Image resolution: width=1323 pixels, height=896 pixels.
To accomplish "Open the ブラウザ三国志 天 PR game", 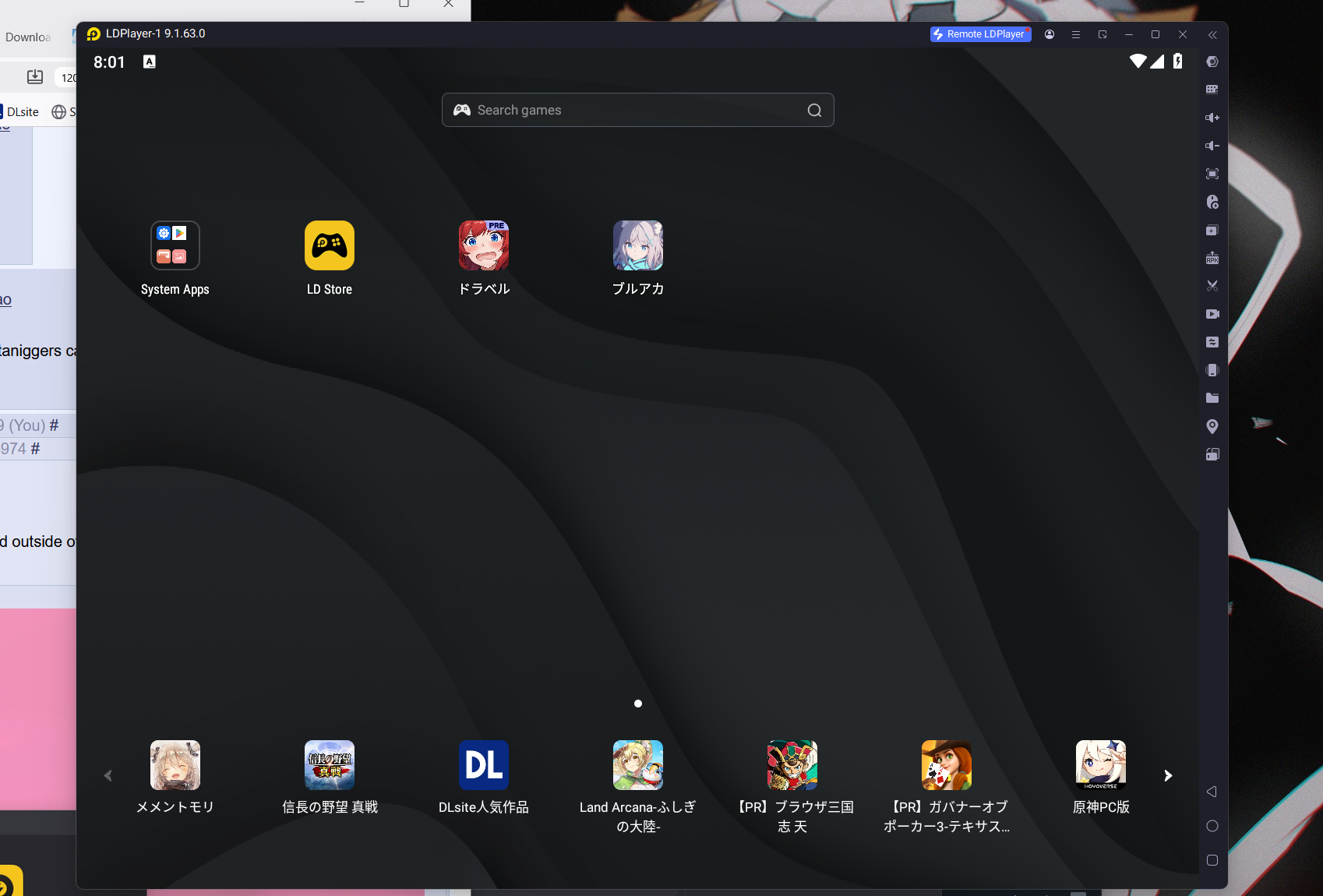I will pyautogui.click(x=792, y=765).
